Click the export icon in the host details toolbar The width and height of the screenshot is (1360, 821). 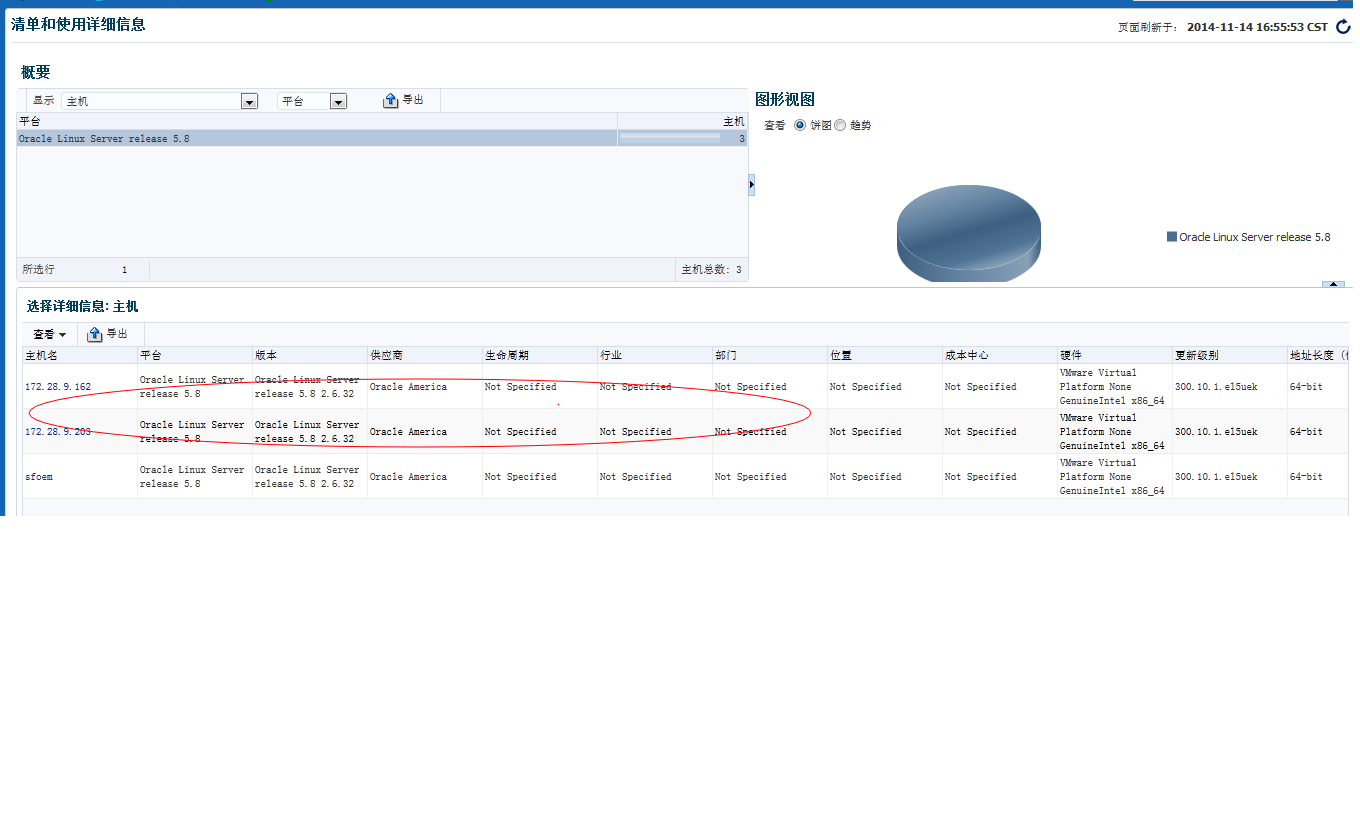click(95, 334)
